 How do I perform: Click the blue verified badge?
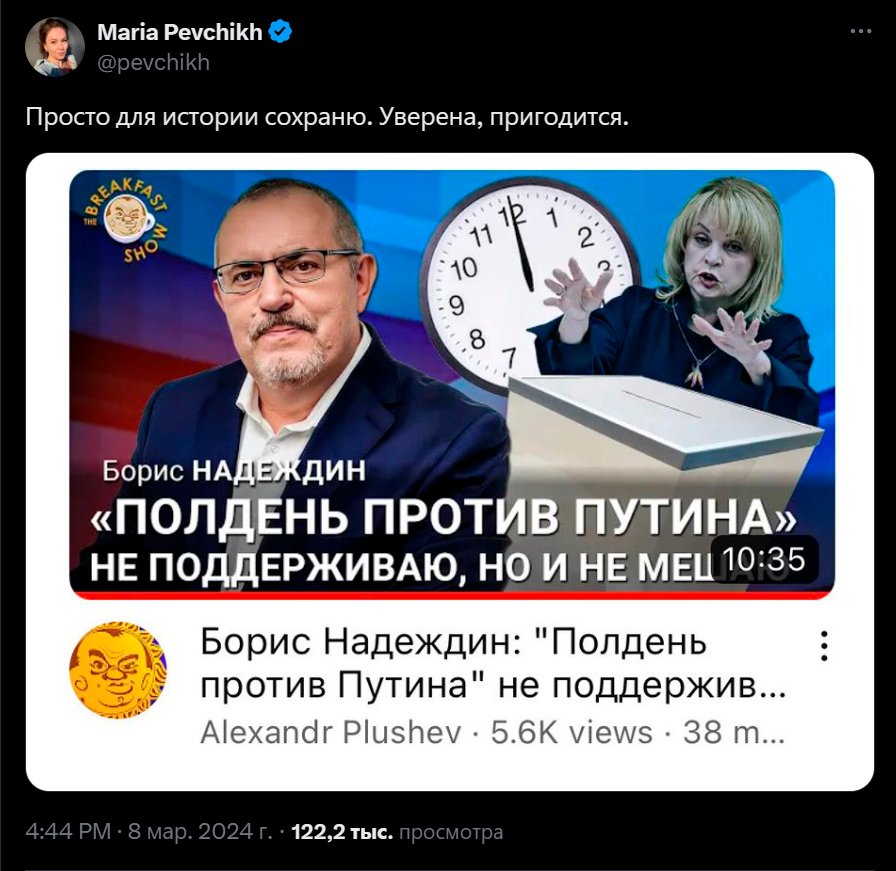tap(280, 31)
